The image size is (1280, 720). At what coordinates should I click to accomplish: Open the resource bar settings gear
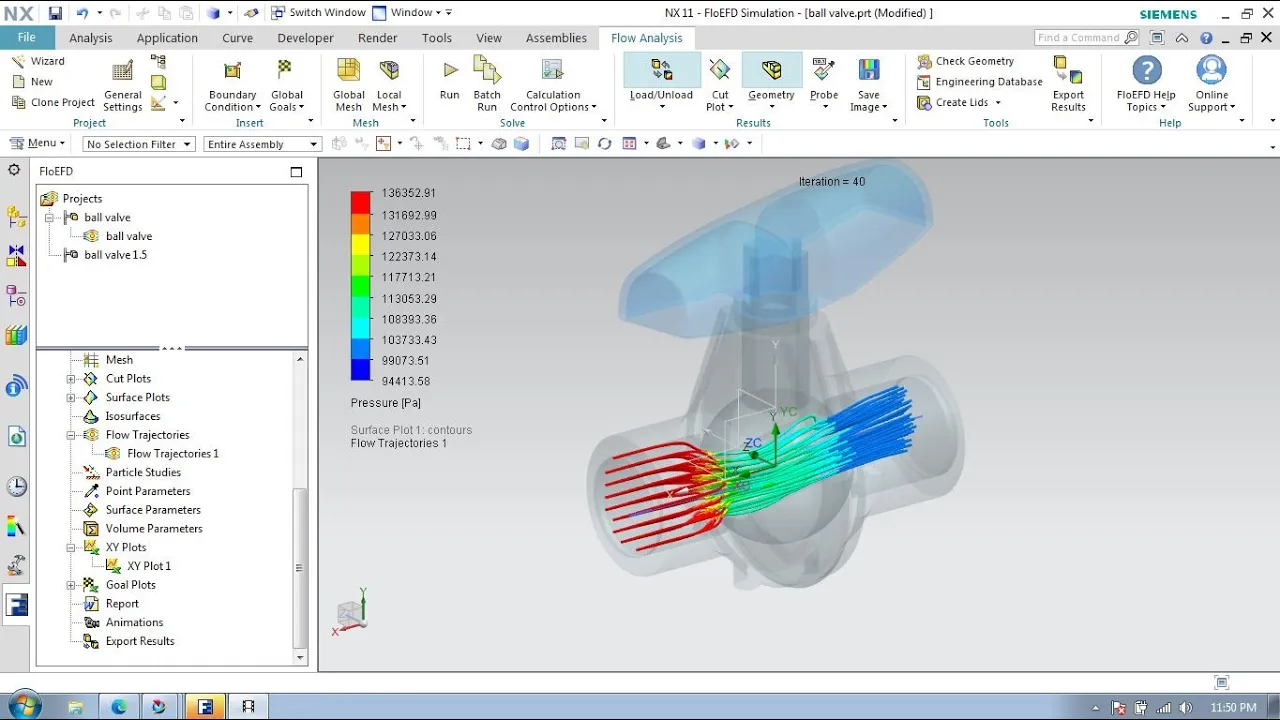[x=15, y=170]
